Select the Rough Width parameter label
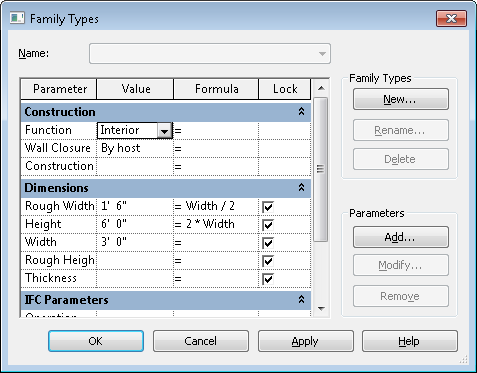This screenshot has height=373, width=477. coord(59,206)
